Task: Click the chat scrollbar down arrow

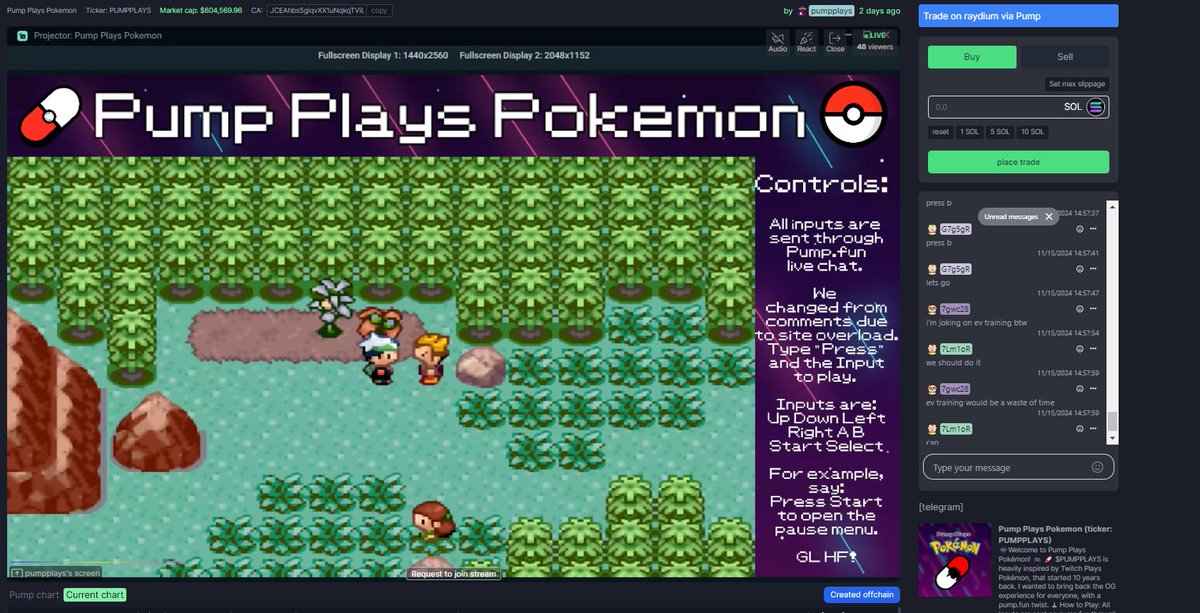Action: (x=1112, y=440)
